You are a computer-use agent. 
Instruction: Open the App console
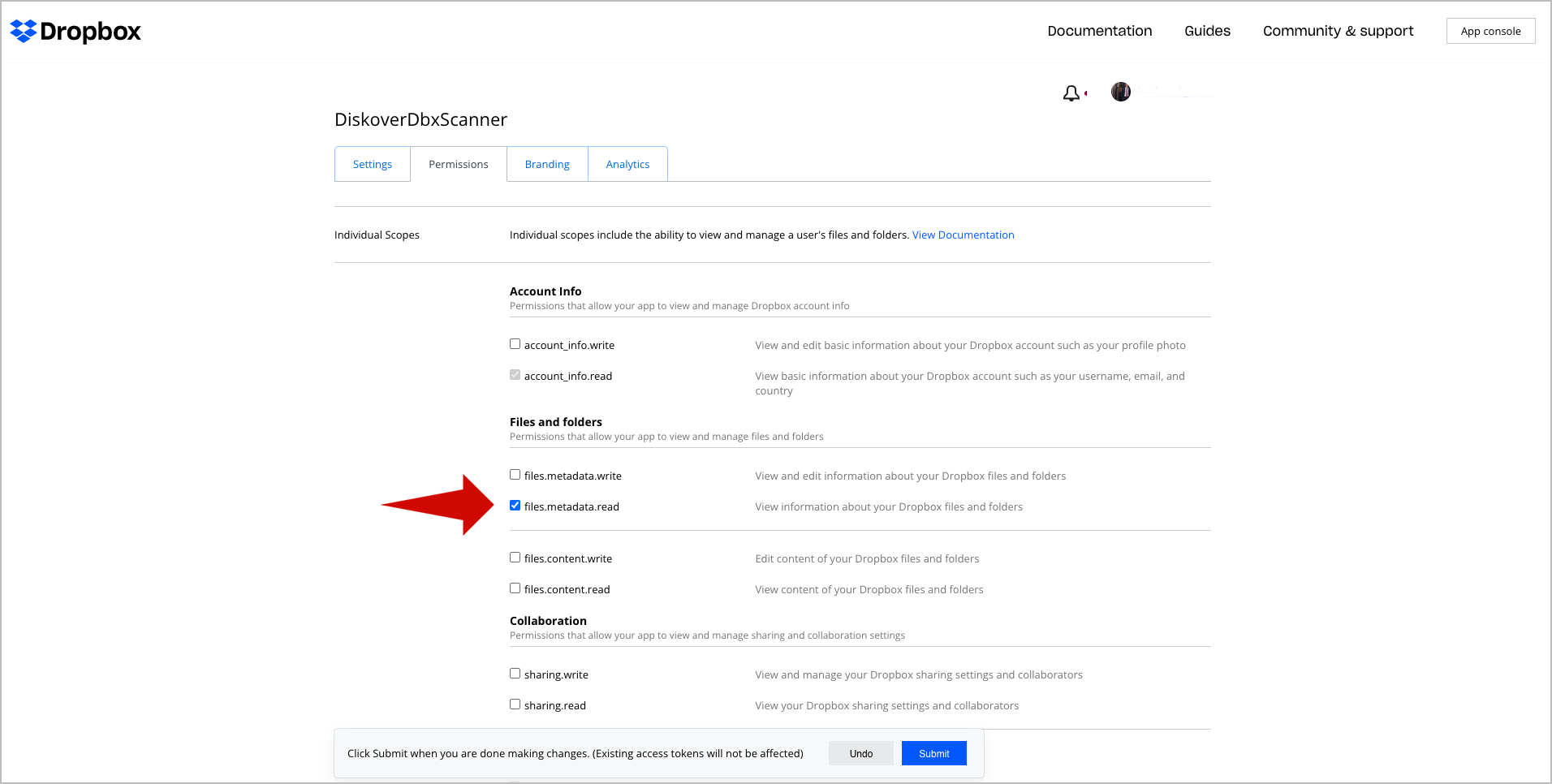[x=1490, y=31]
